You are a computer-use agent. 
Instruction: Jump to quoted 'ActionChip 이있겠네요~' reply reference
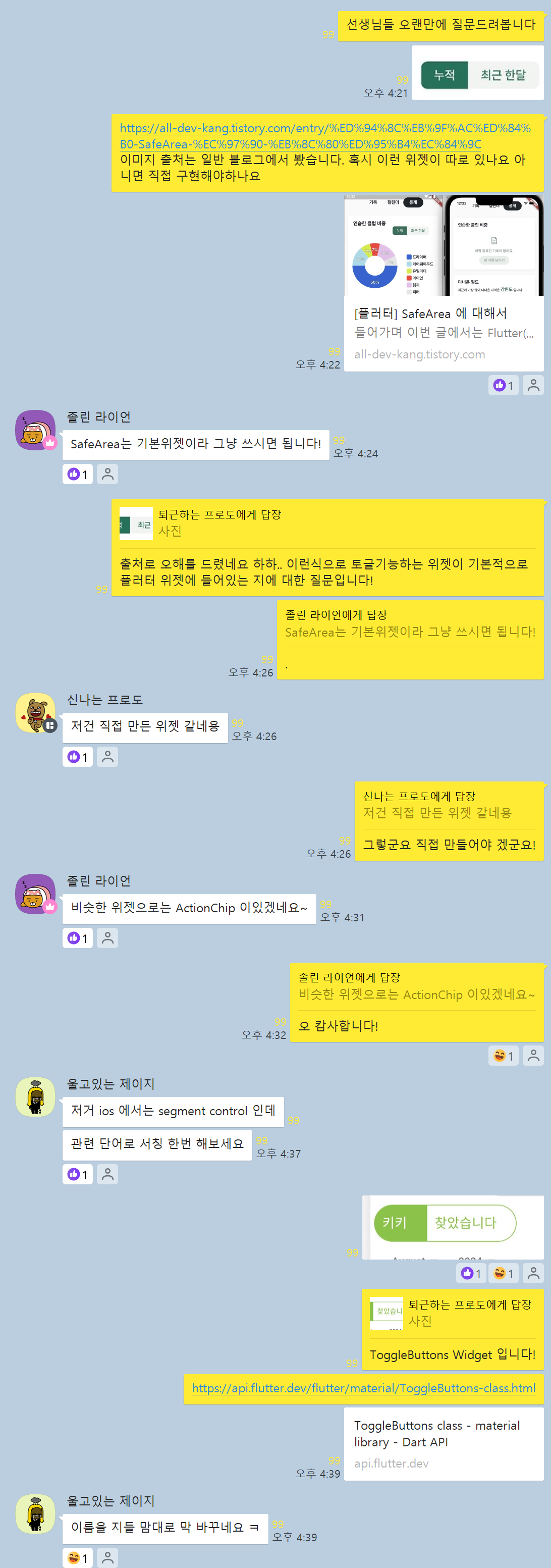click(x=417, y=986)
